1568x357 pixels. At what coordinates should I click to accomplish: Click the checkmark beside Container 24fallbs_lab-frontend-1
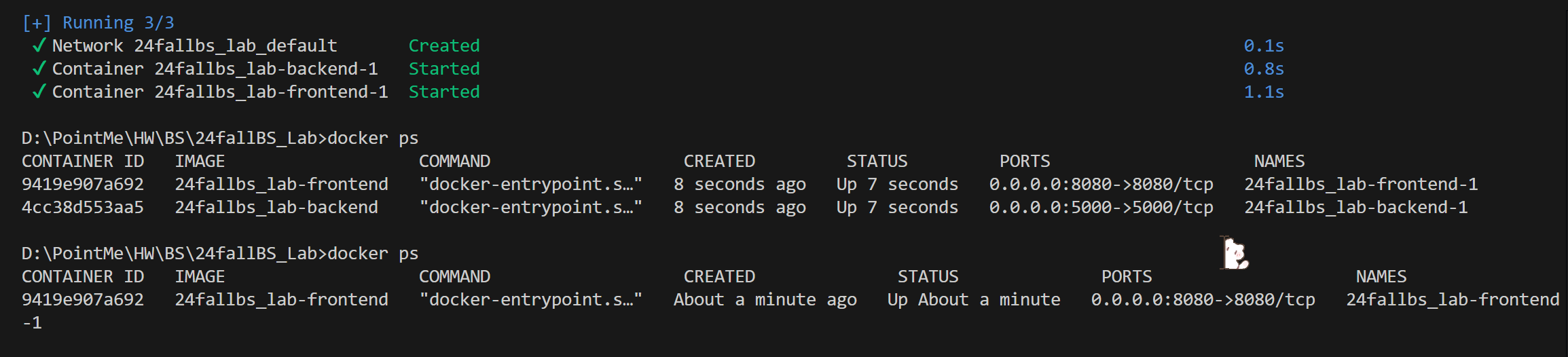[x=39, y=92]
